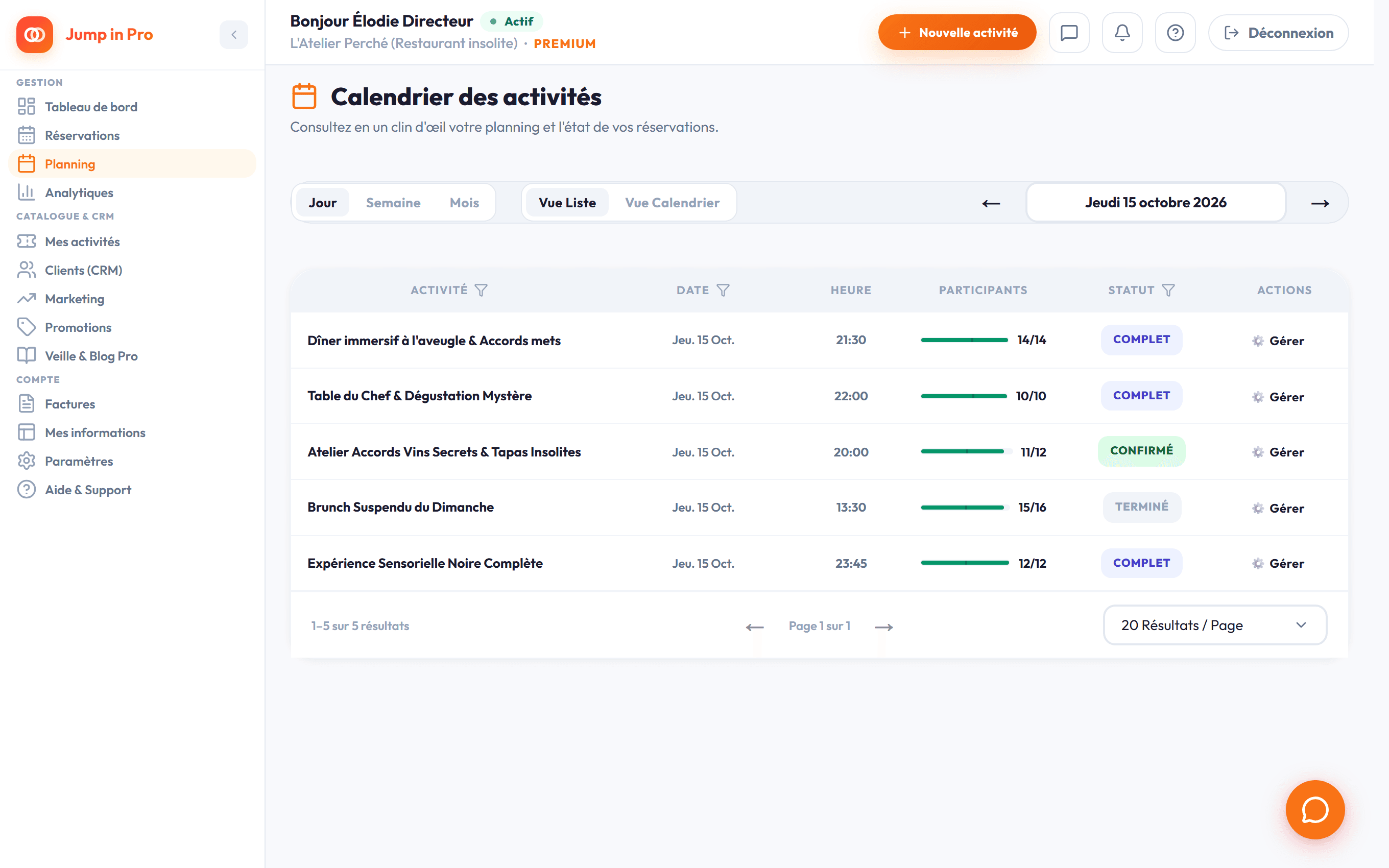Viewport: 1389px width, 868px height.
Task: Click participants progress bar showing 11/12
Action: point(966,451)
